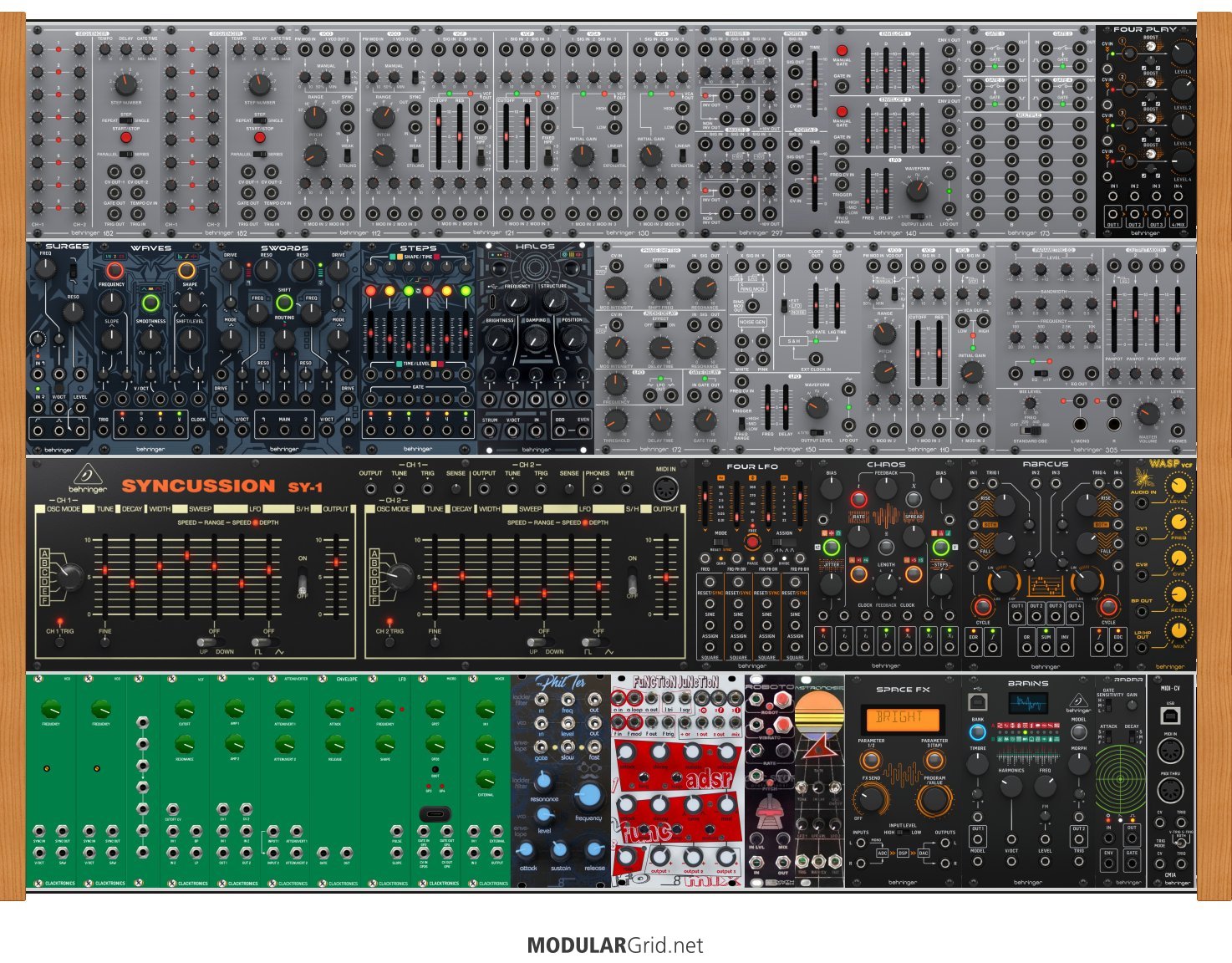
Task: Click the CH 1 OUTPUT slider on Syncussion
Action: (x=337, y=575)
